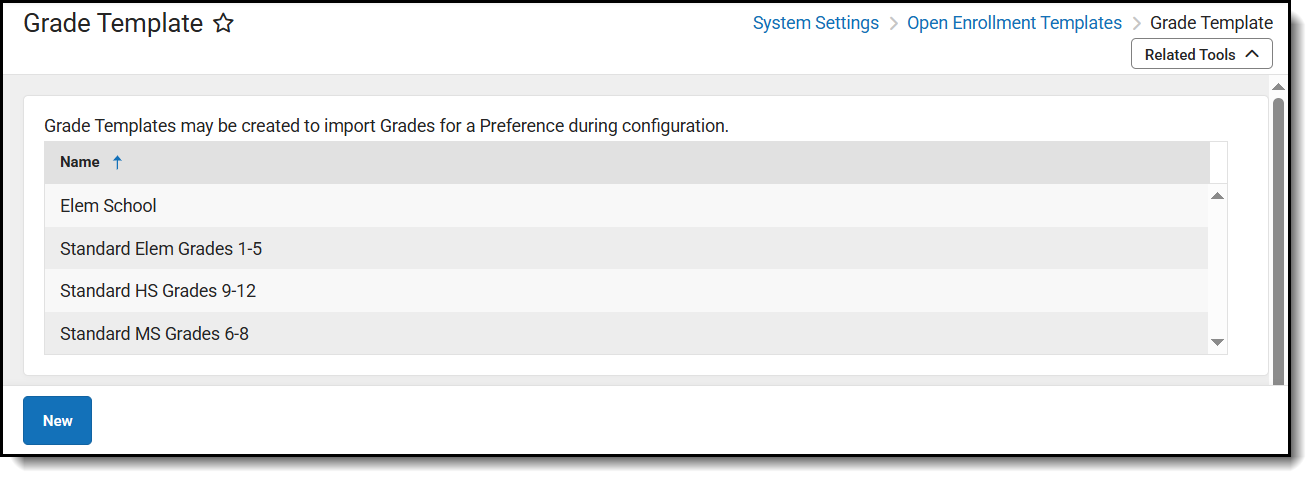Open the Open Enrollment Templates breadcrumb link
This screenshot has width=1316, height=482.
(x=1014, y=23)
